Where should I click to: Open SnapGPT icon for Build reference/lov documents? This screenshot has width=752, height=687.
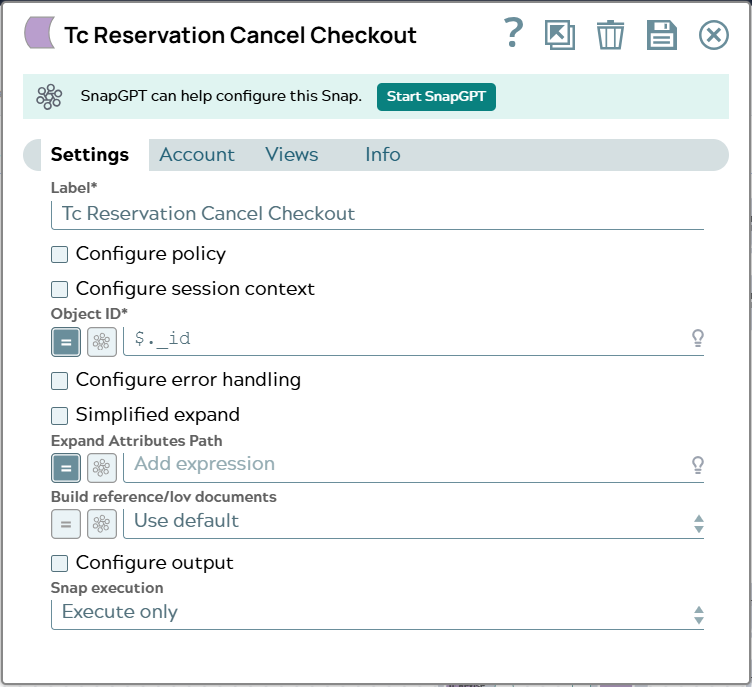(102, 524)
